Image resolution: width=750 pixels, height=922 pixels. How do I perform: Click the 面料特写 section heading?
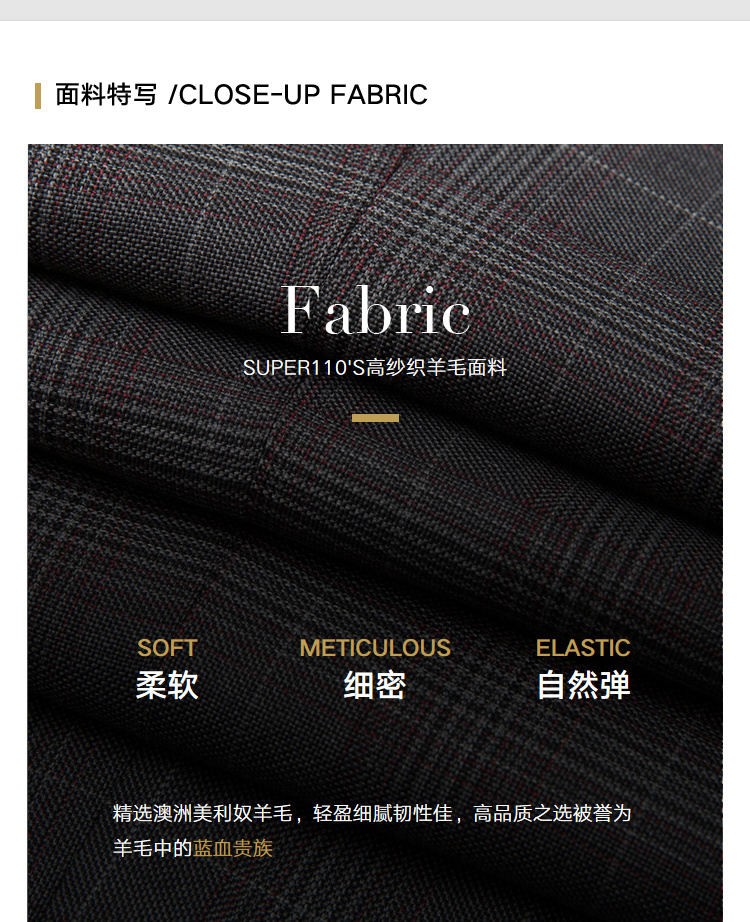106,95
